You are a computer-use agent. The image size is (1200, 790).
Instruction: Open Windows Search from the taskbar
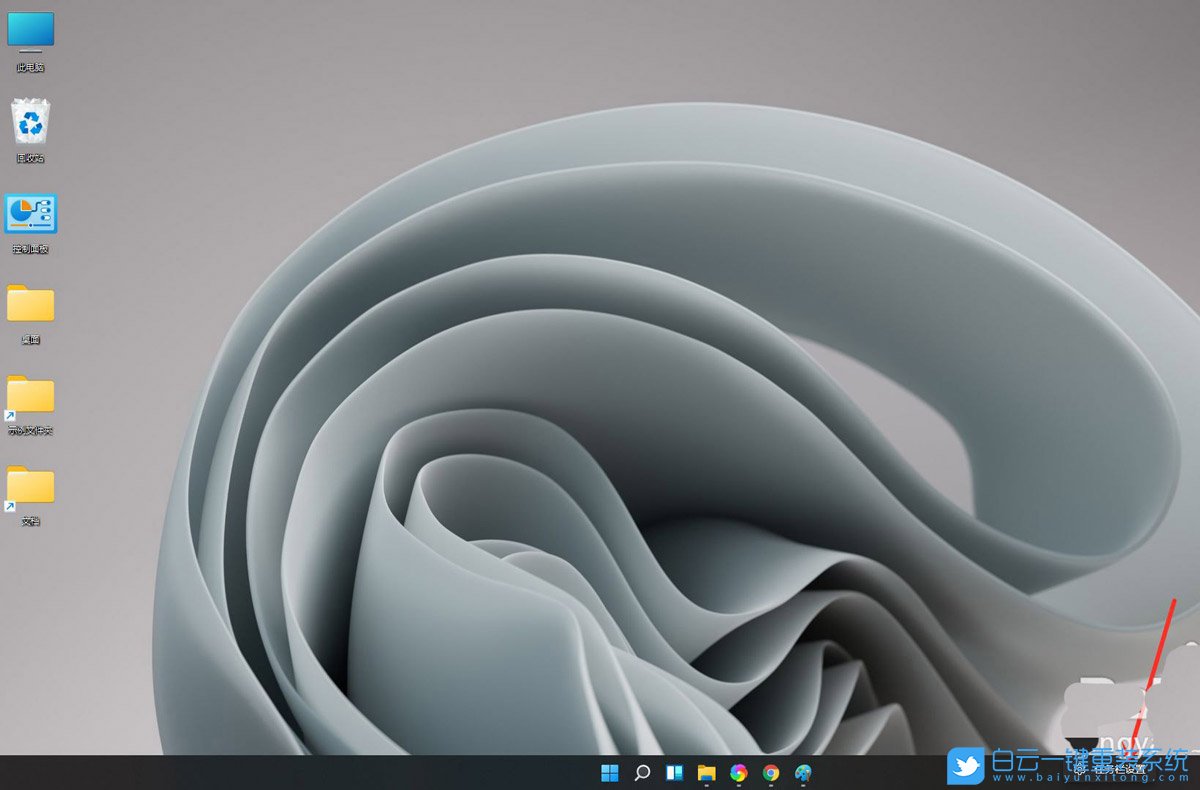pyautogui.click(x=642, y=772)
